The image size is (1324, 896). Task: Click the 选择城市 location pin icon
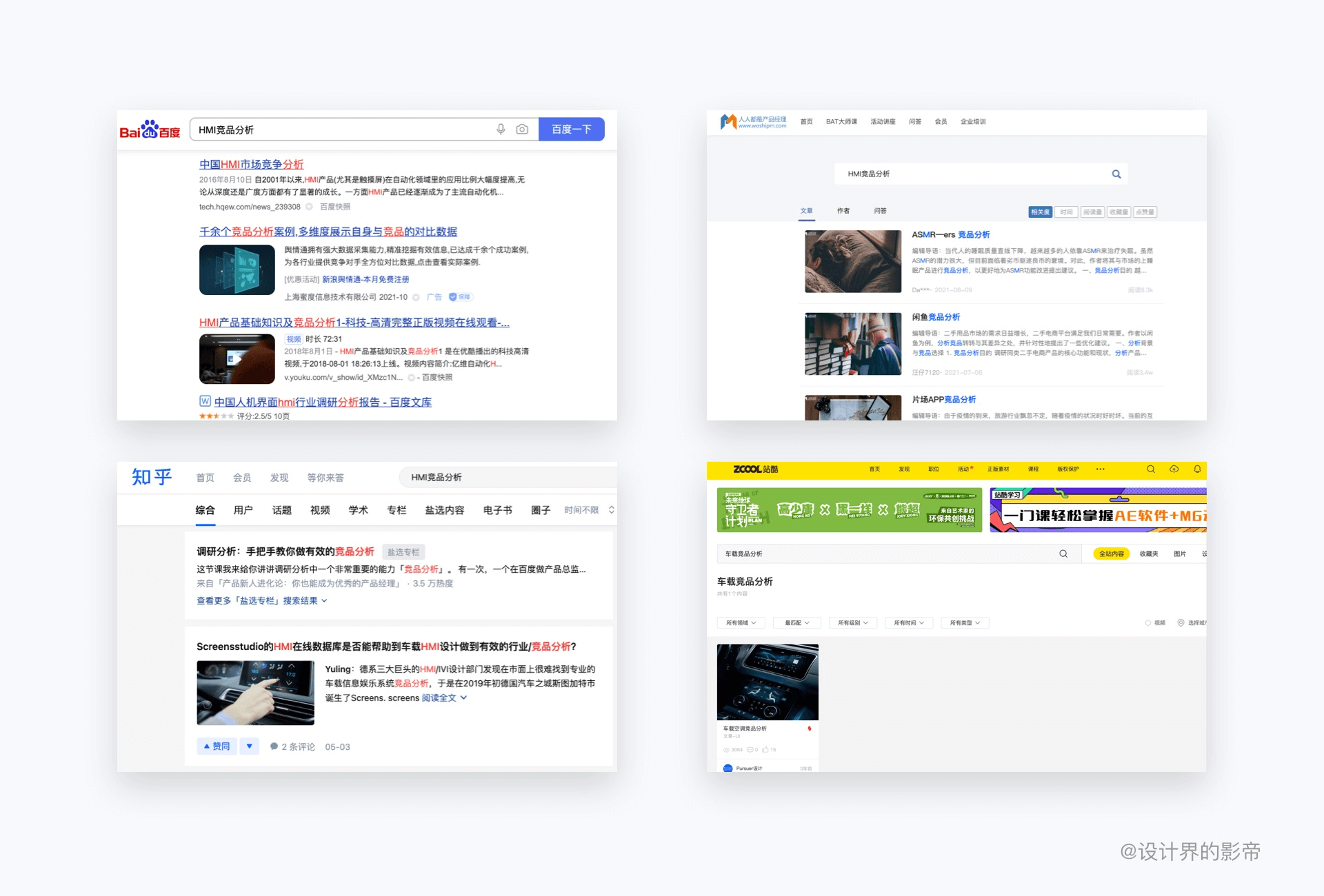pyautogui.click(x=1181, y=623)
